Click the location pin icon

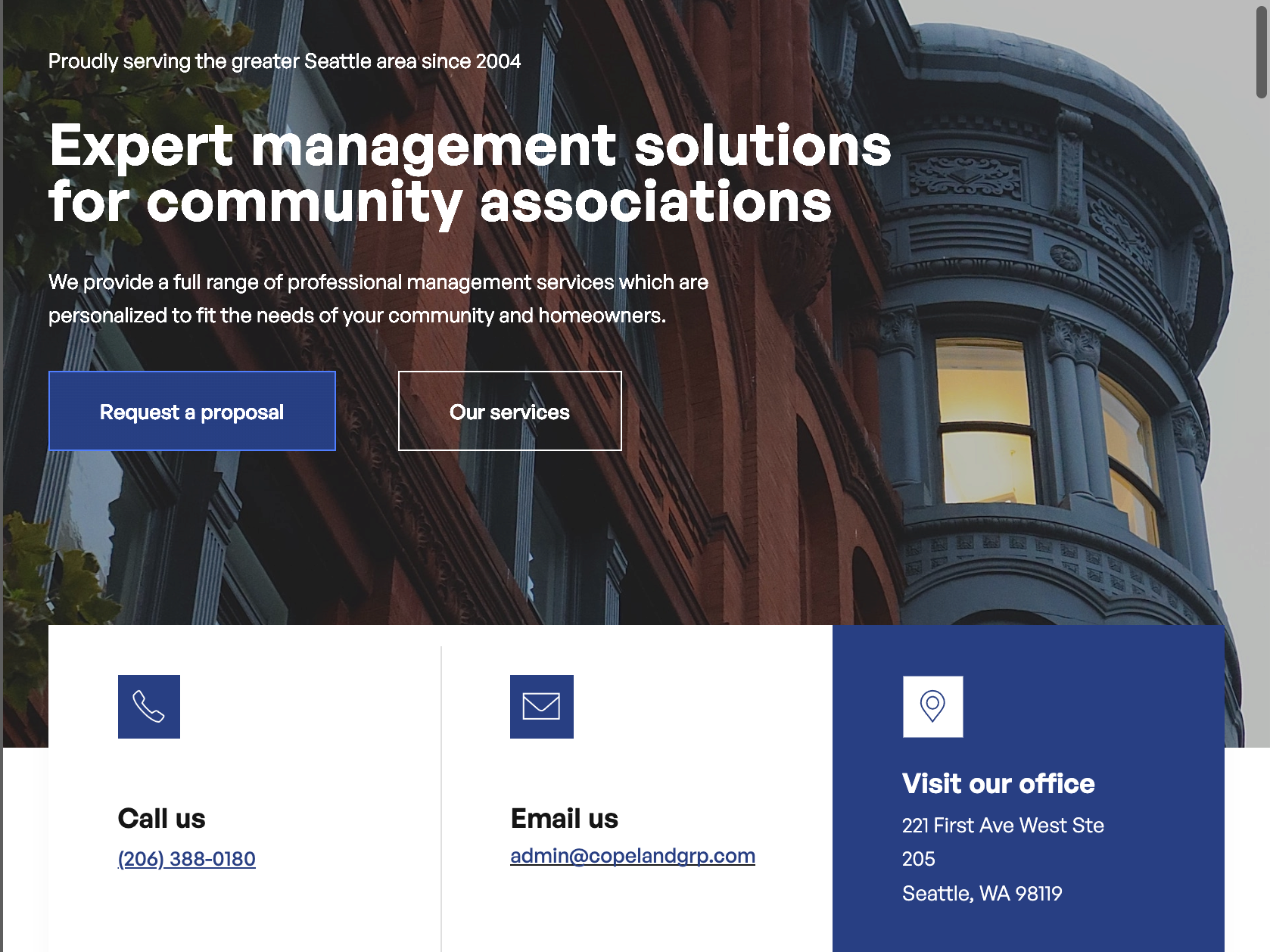(x=932, y=707)
